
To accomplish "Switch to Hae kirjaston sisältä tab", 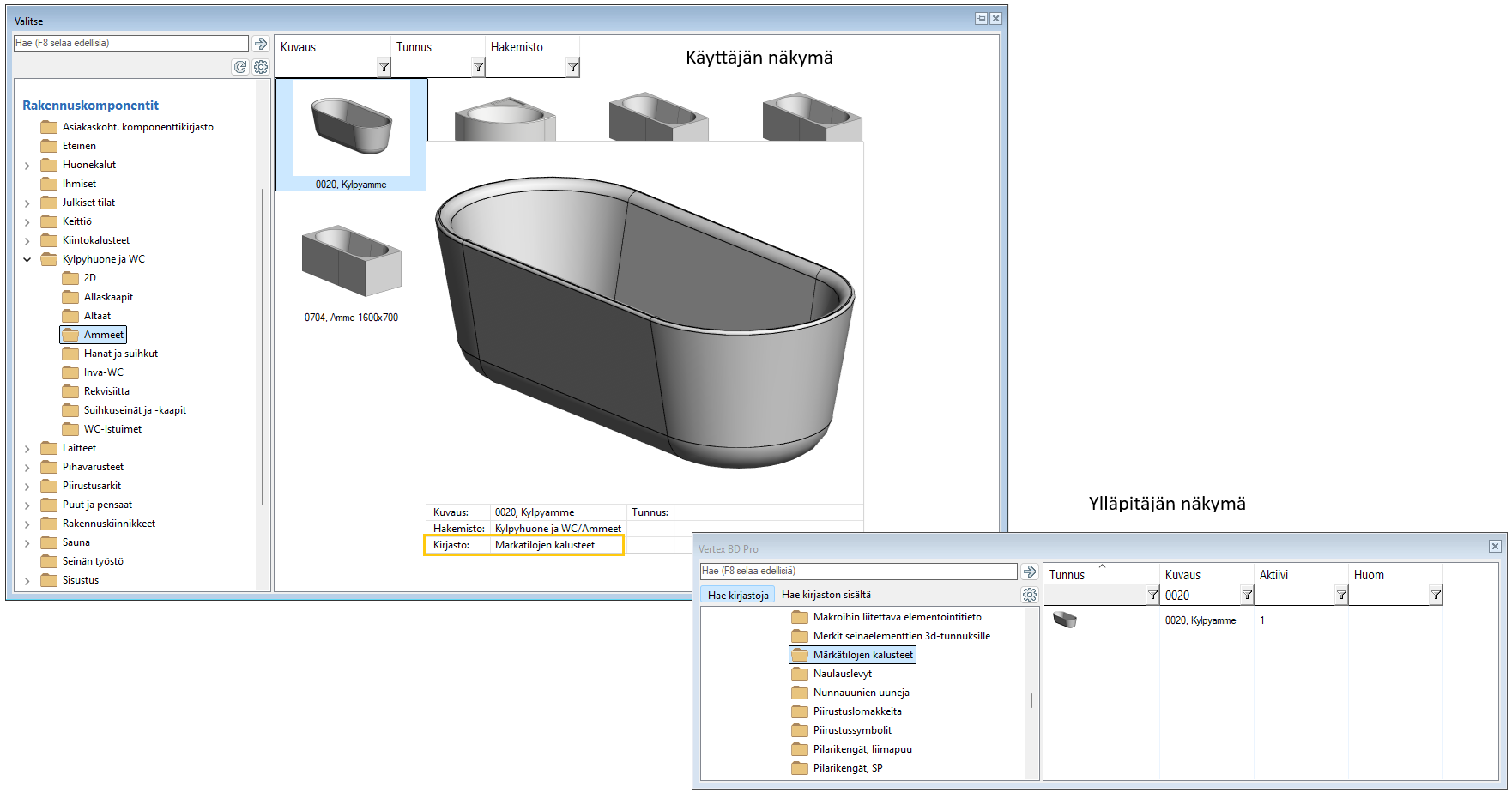I will [x=826, y=595].
